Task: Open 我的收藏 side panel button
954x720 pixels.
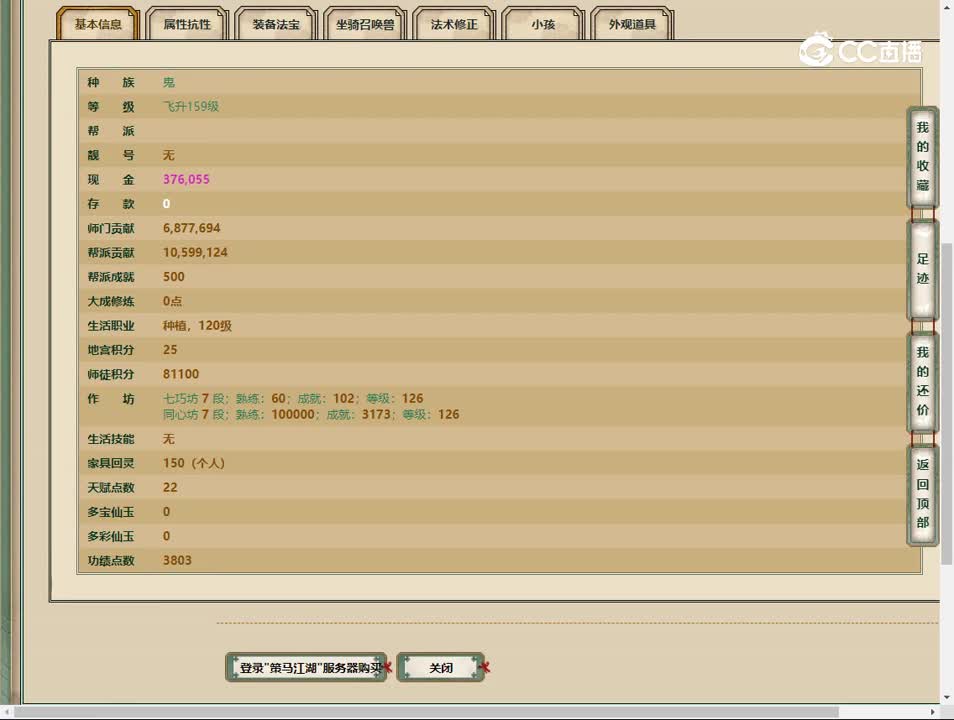Action: [x=922, y=156]
